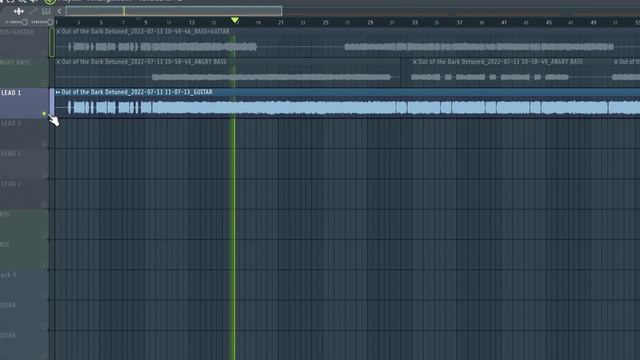The width and height of the screenshot is (640, 360).
Task: Toggle mute dot on ANGRY BASS track
Action: click(44, 83)
